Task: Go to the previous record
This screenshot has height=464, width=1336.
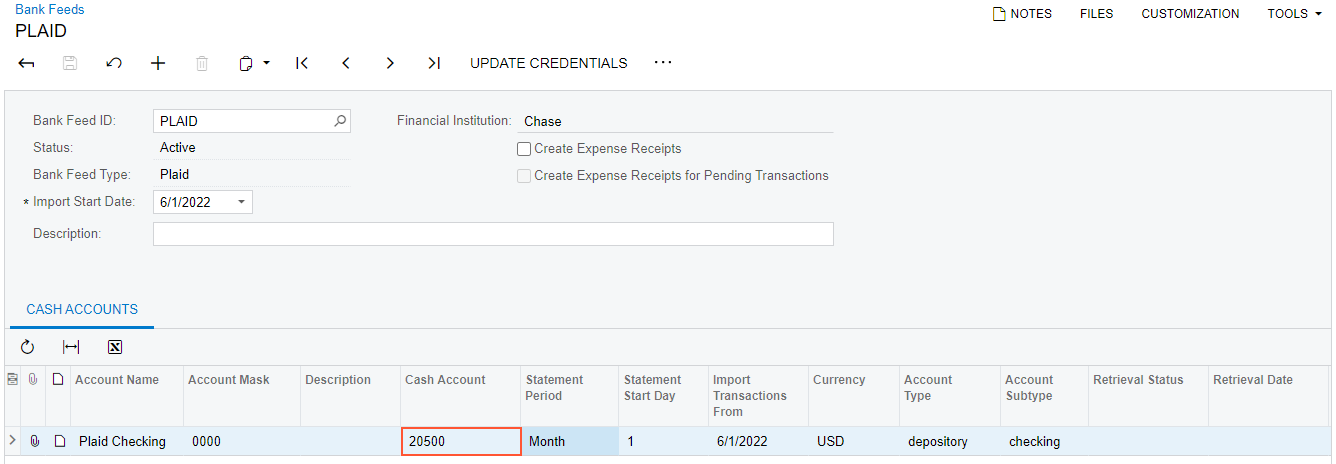Action: pyautogui.click(x=346, y=63)
